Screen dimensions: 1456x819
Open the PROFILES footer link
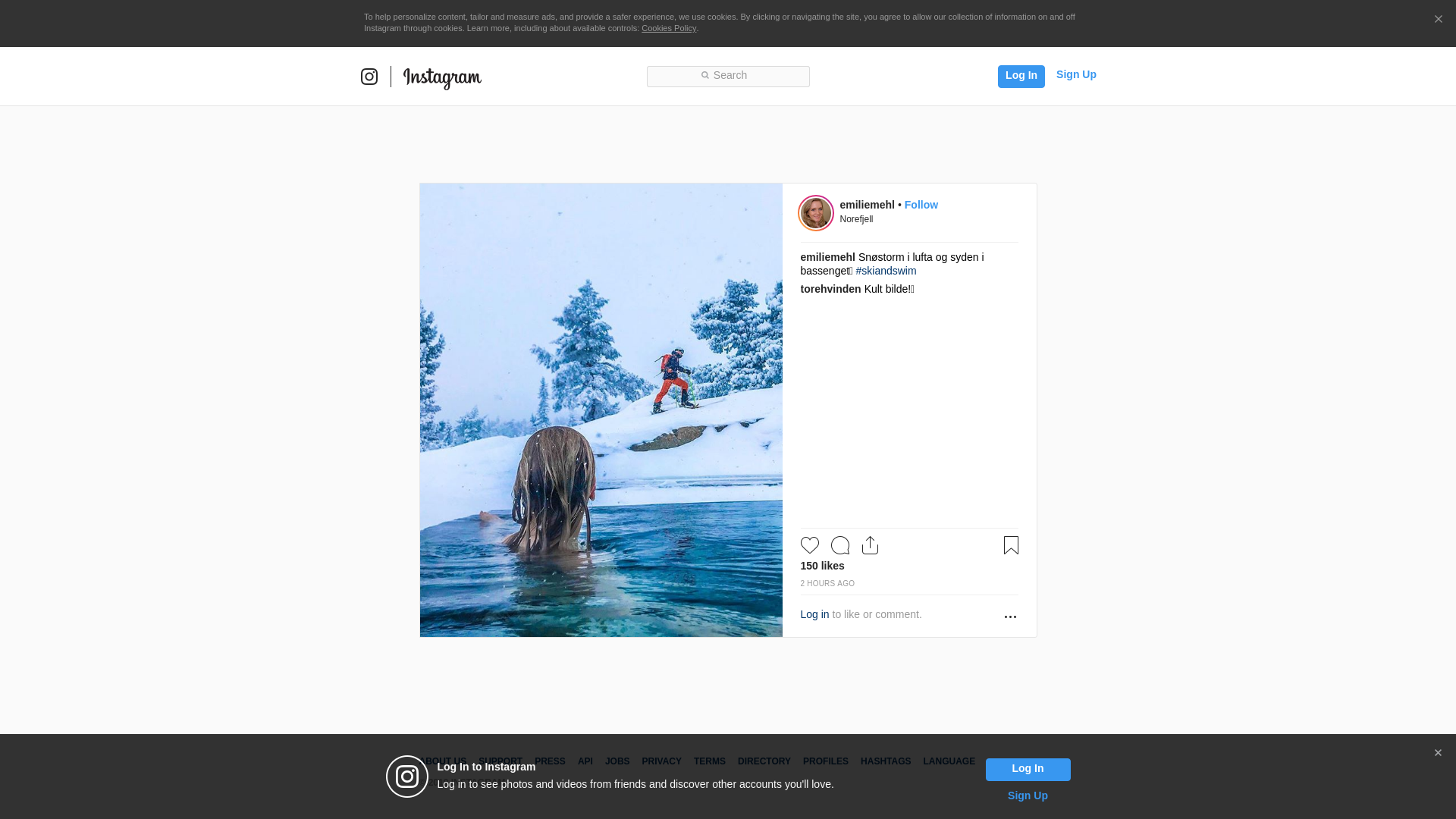pos(826,761)
